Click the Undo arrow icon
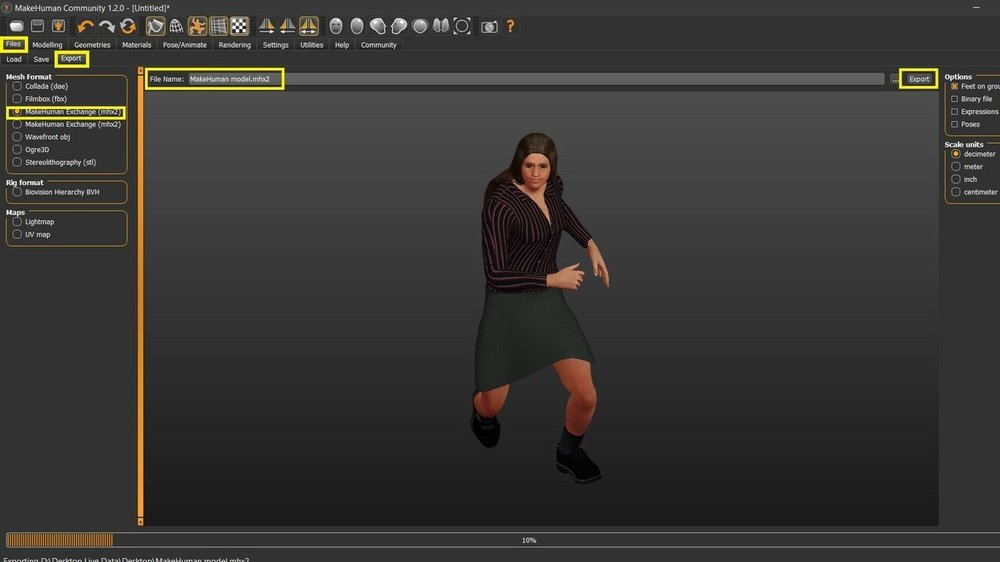The width and height of the screenshot is (1000, 562). coord(86,26)
